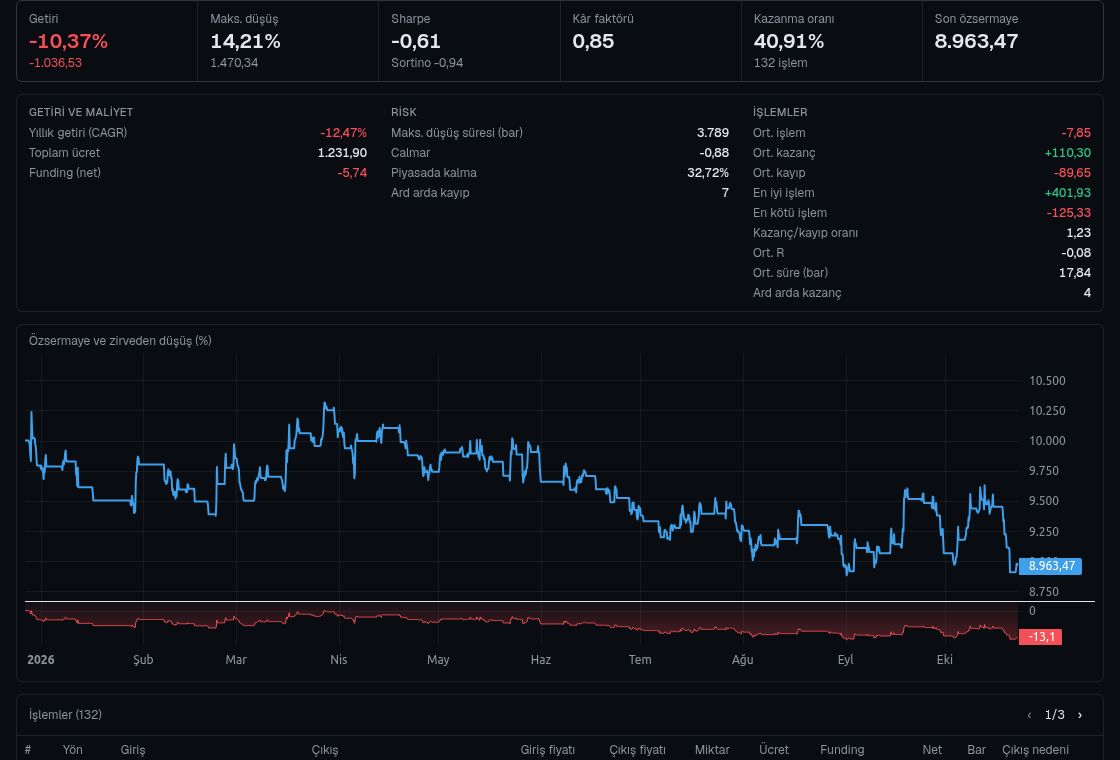The width and height of the screenshot is (1120, 760).
Task: Click the red -13,1 drawdown tag
Action: point(1041,636)
